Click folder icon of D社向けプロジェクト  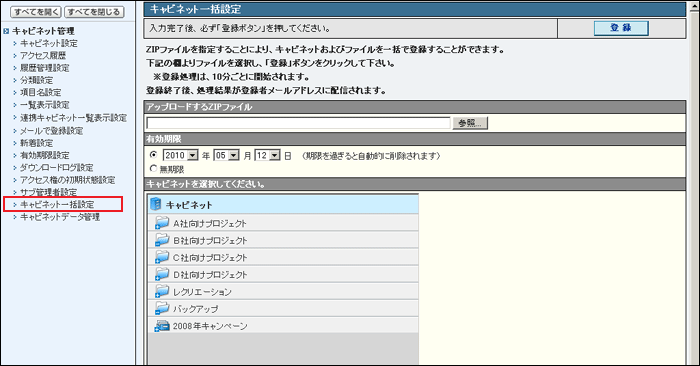162,274
